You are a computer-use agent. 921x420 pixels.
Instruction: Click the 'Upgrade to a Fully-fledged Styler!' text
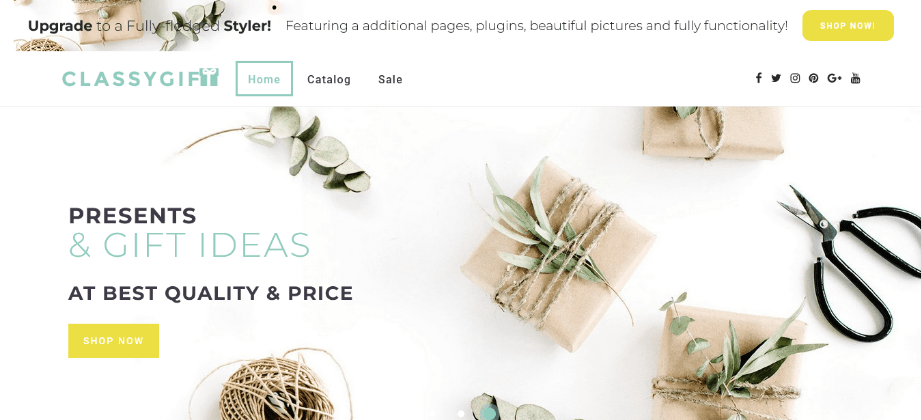150,26
